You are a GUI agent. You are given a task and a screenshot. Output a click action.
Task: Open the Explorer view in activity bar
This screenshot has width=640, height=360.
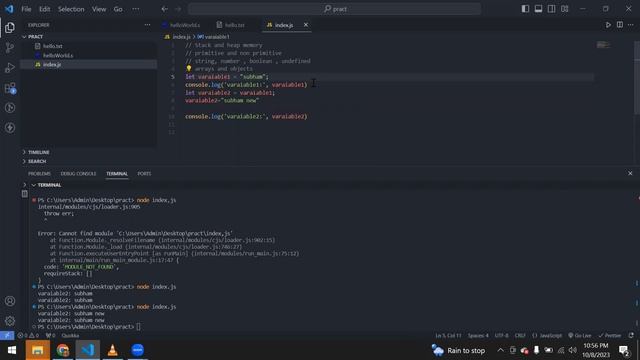[10, 28]
